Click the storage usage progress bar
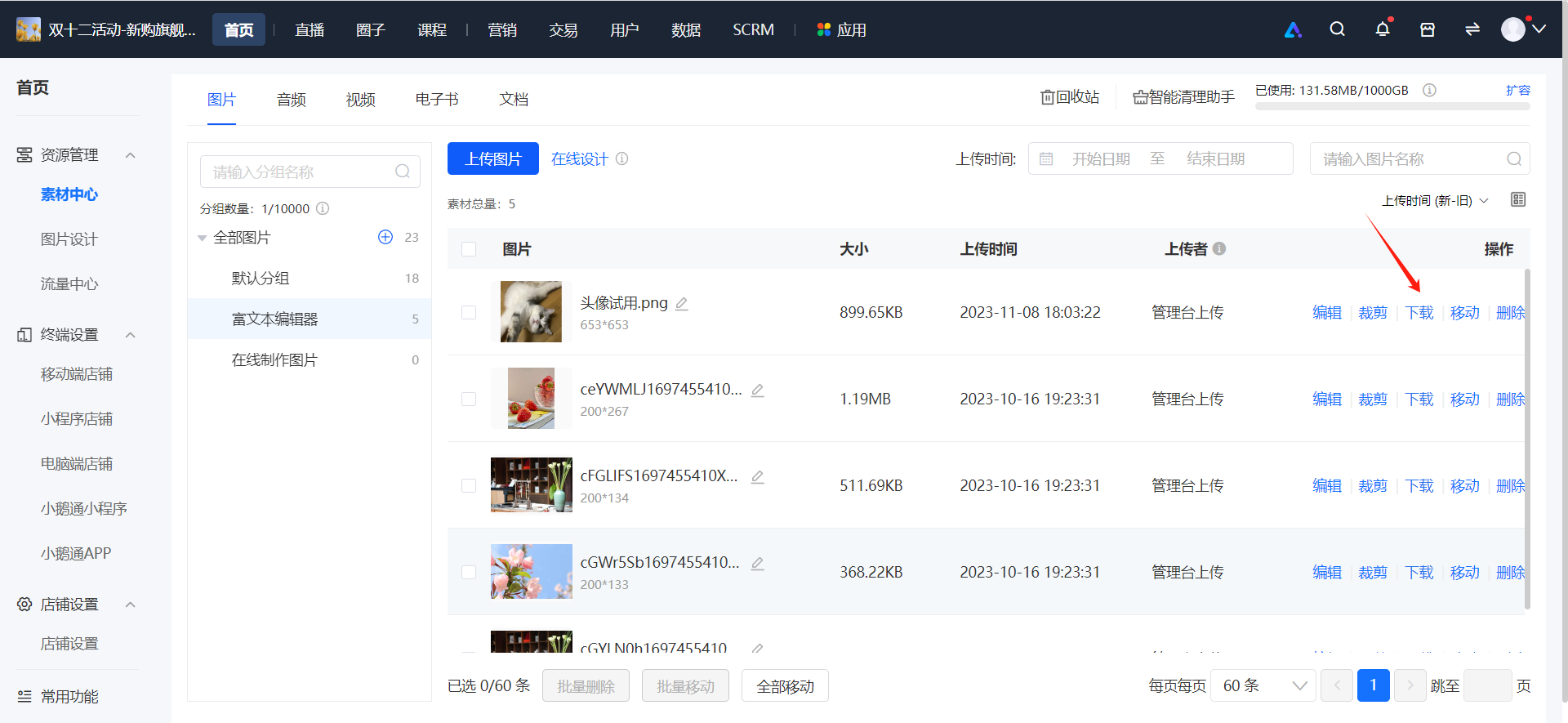Screen dimensions: 1568x723 click(1392, 106)
